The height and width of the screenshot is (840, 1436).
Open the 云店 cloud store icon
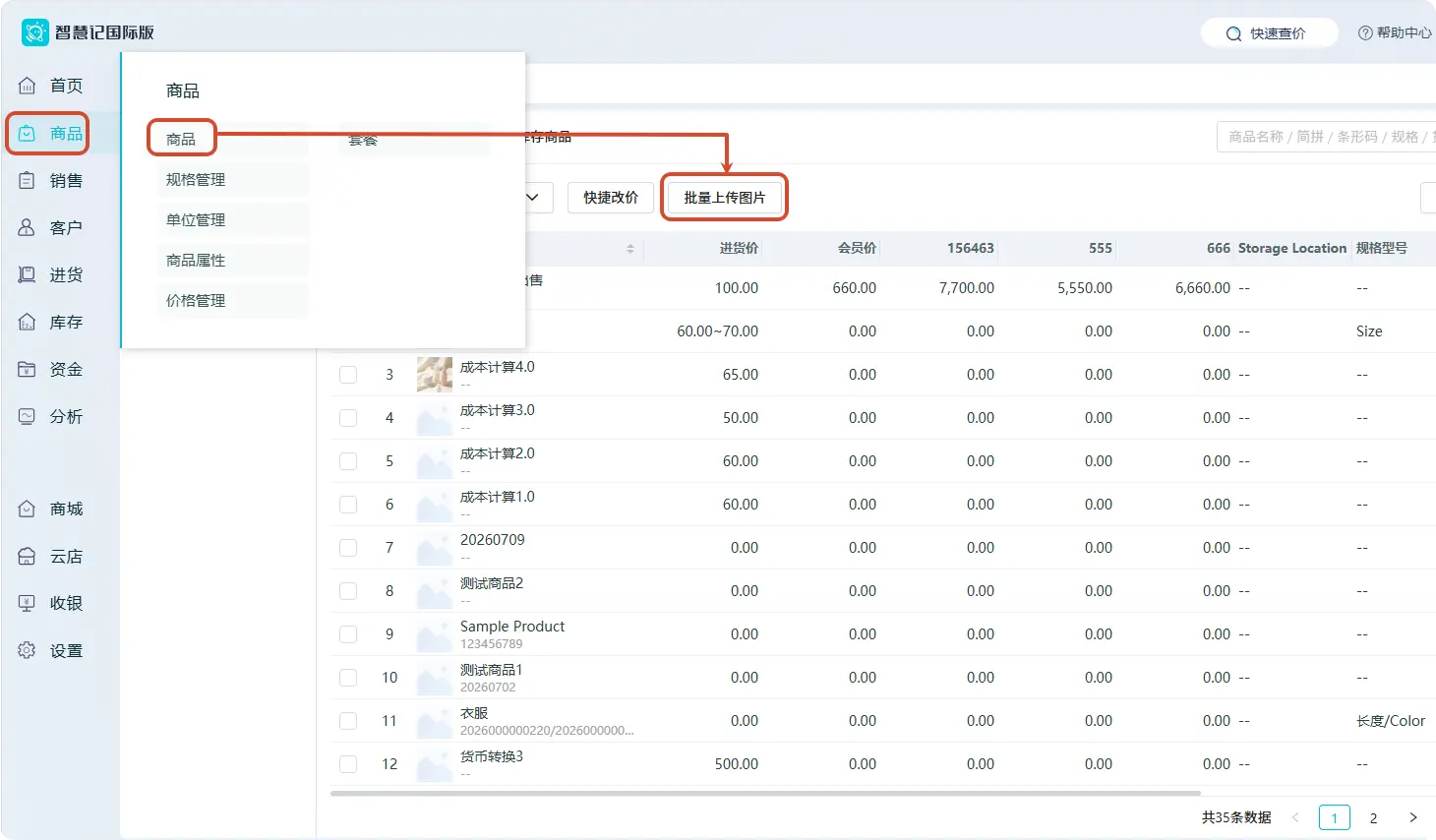pos(28,556)
